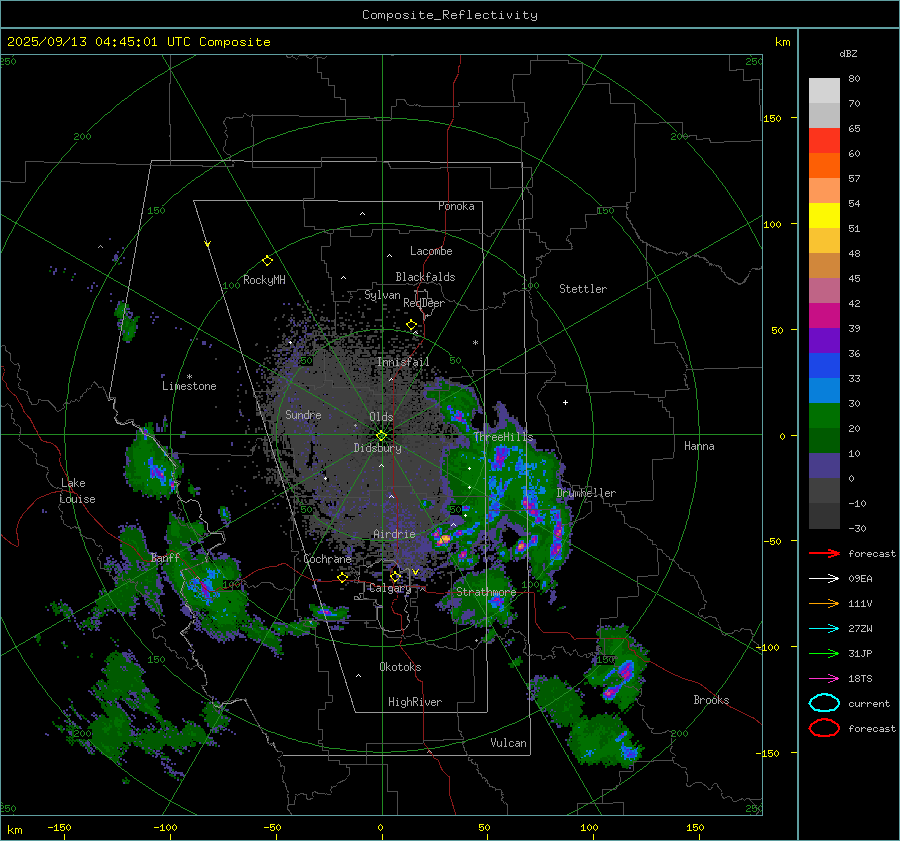
Task: Click the red forecast arrow in legend
Action: coord(824,553)
